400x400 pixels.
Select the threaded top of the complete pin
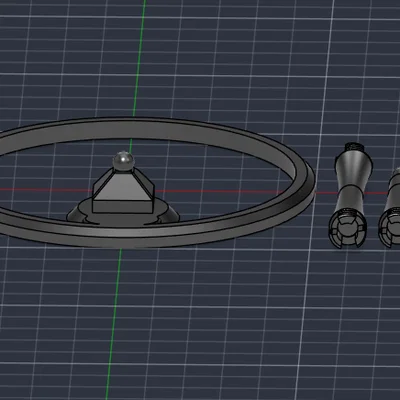click(x=355, y=147)
